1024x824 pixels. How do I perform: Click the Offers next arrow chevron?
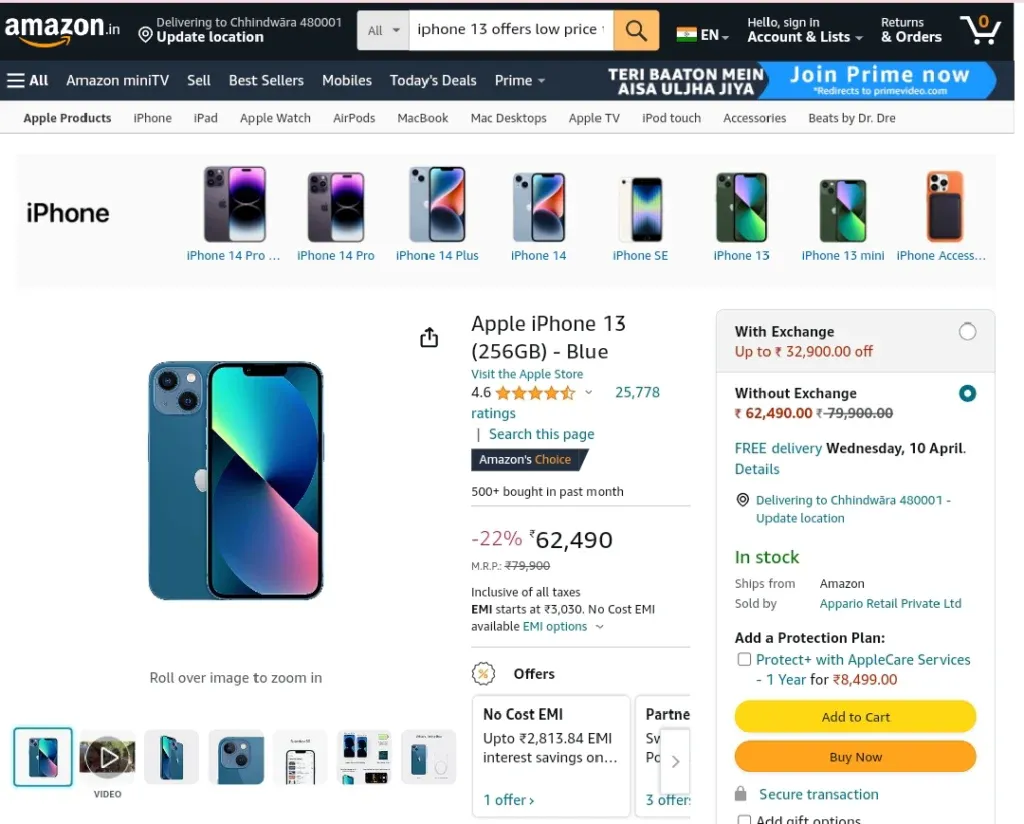(675, 761)
